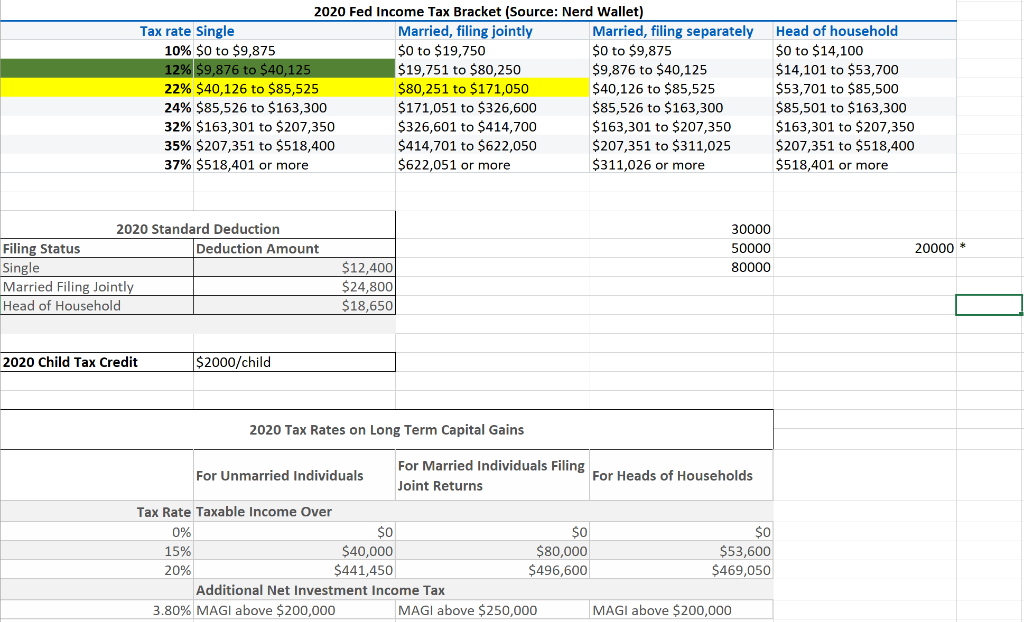Select cell '$207,351 to $311,025'
Viewport: 1024px width, 622px height.
682,145
